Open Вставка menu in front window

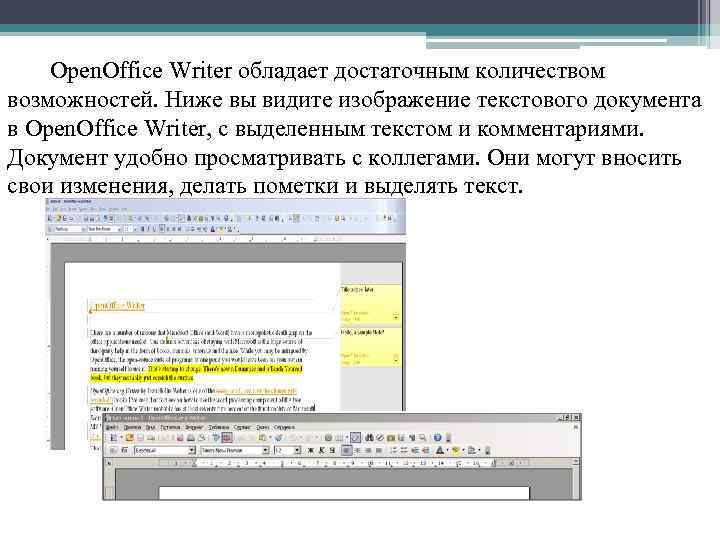click(x=170, y=427)
